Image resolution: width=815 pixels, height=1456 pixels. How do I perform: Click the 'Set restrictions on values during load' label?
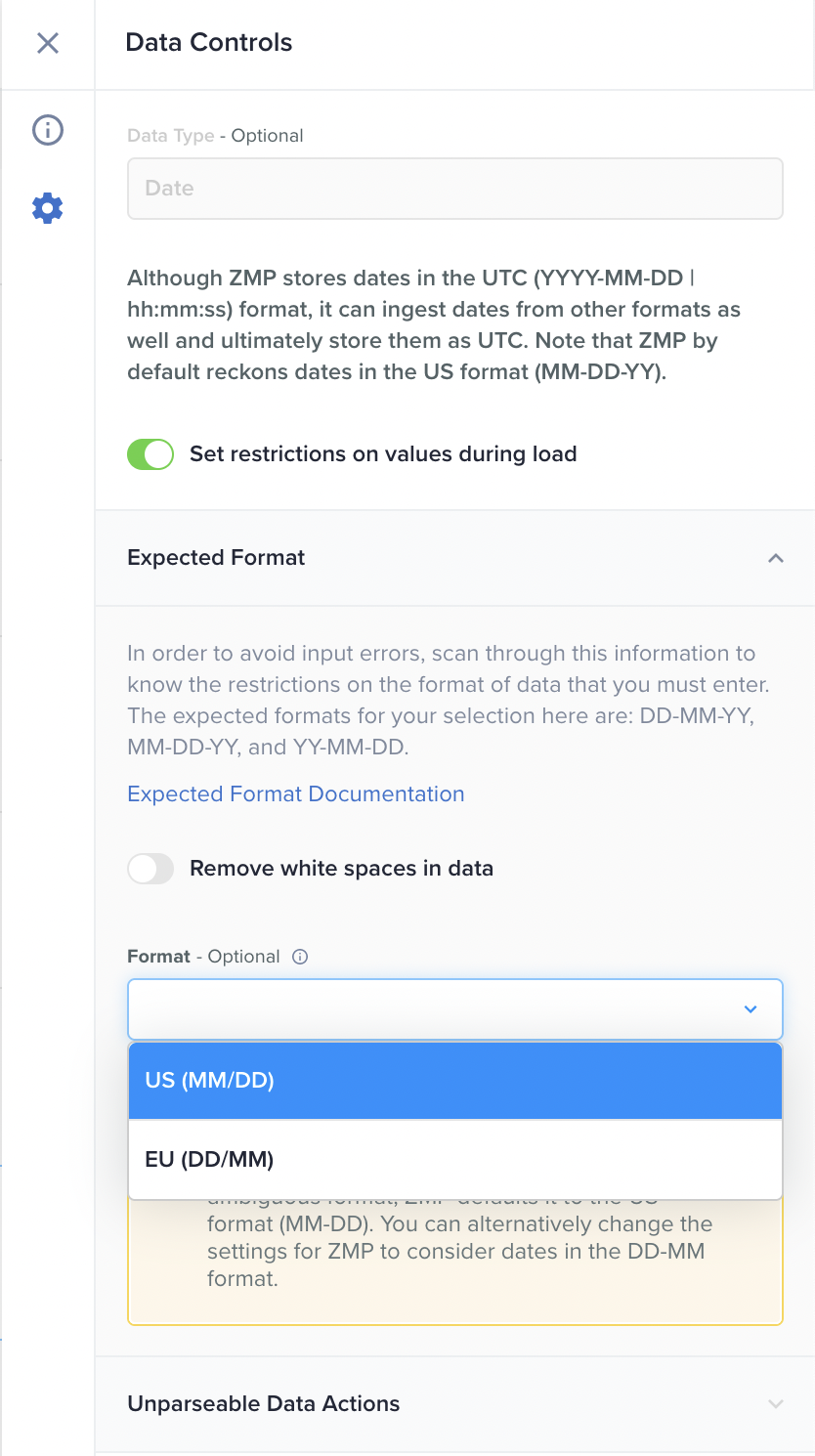pyautogui.click(x=383, y=454)
